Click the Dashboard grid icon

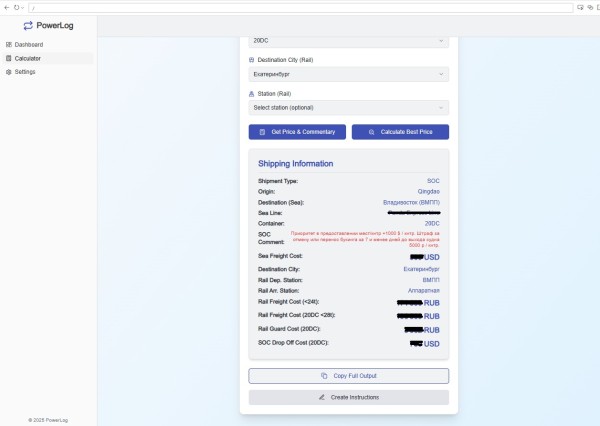point(9,45)
